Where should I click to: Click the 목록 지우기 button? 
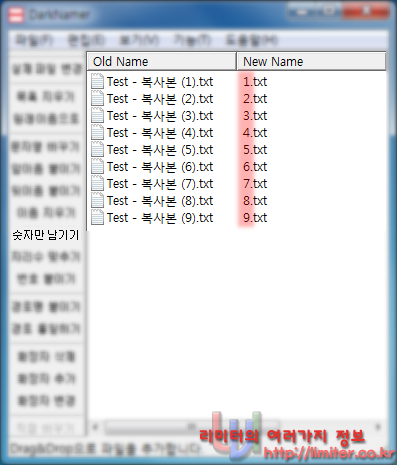click(46, 97)
